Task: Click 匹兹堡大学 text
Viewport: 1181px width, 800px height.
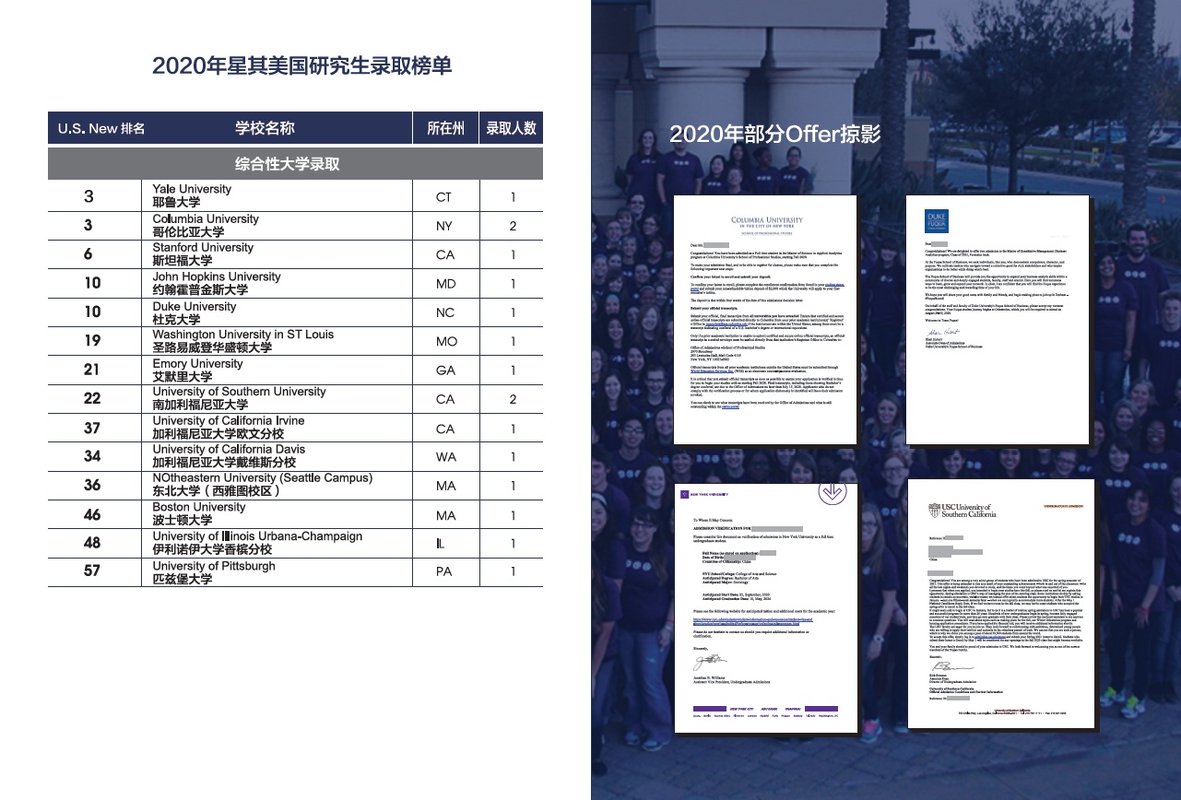Action: pyautogui.click(x=182, y=579)
